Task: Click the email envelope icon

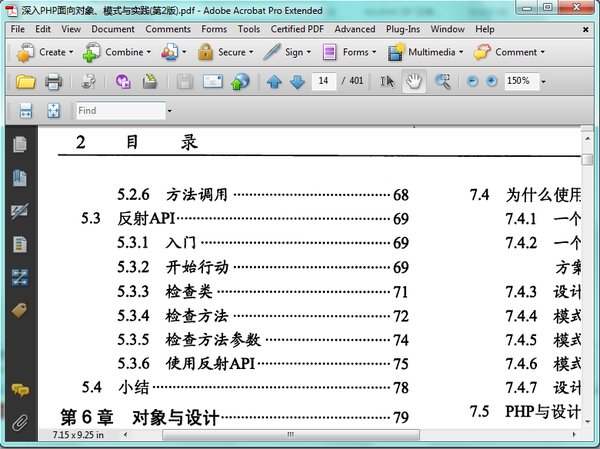Action: tap(213, 81)
